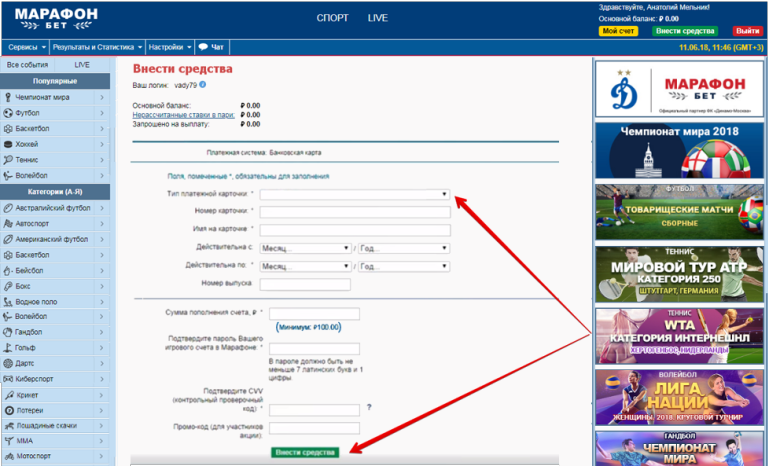Image resolution: width=768 pixels, height=466 pixels.
Task: Click the esports icon next to Киберспорт
Action: pos(8,379)
